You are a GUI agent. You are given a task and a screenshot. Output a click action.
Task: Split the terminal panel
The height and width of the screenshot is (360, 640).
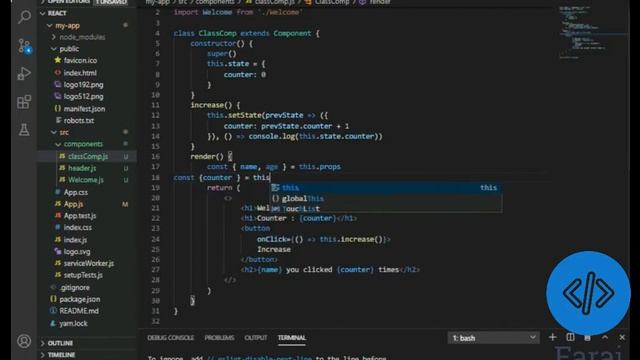[x=570, y=337]
